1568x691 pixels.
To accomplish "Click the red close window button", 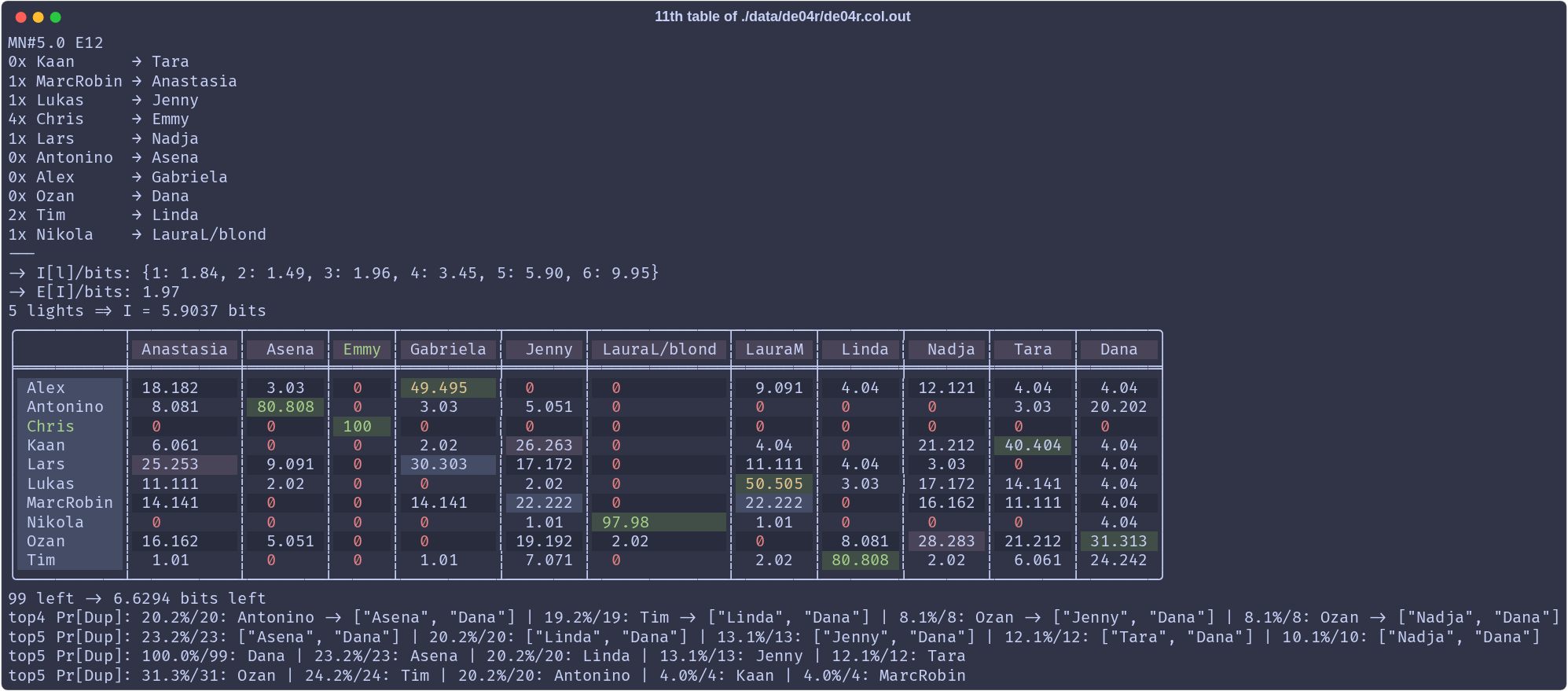I will [20, 17].
